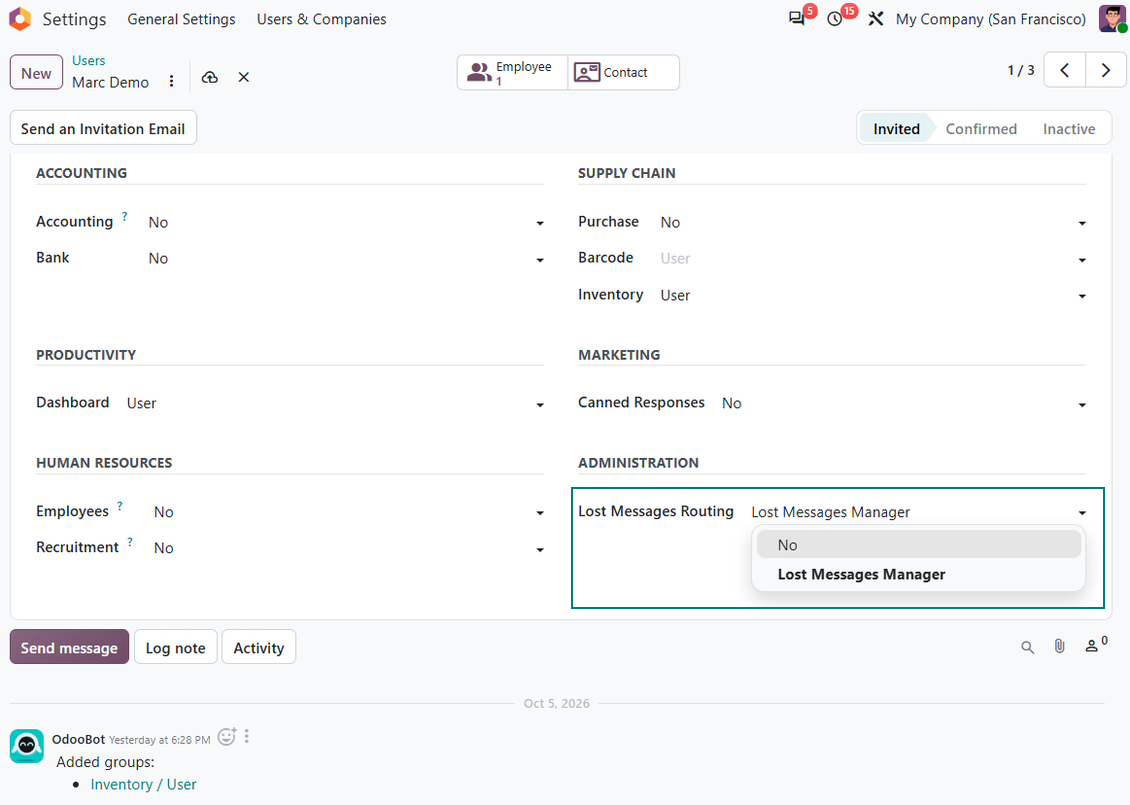Open the Employees access dropdown
Screen dimensions: 1130x805
point(349,512)
